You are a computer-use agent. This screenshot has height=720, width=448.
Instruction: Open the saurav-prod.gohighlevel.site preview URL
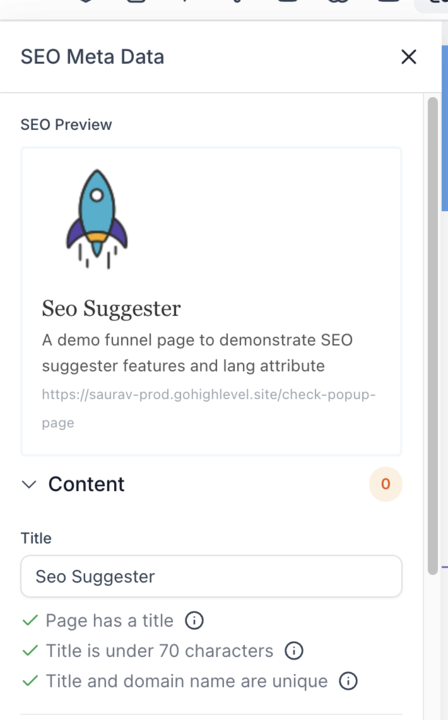pos(209,408)
